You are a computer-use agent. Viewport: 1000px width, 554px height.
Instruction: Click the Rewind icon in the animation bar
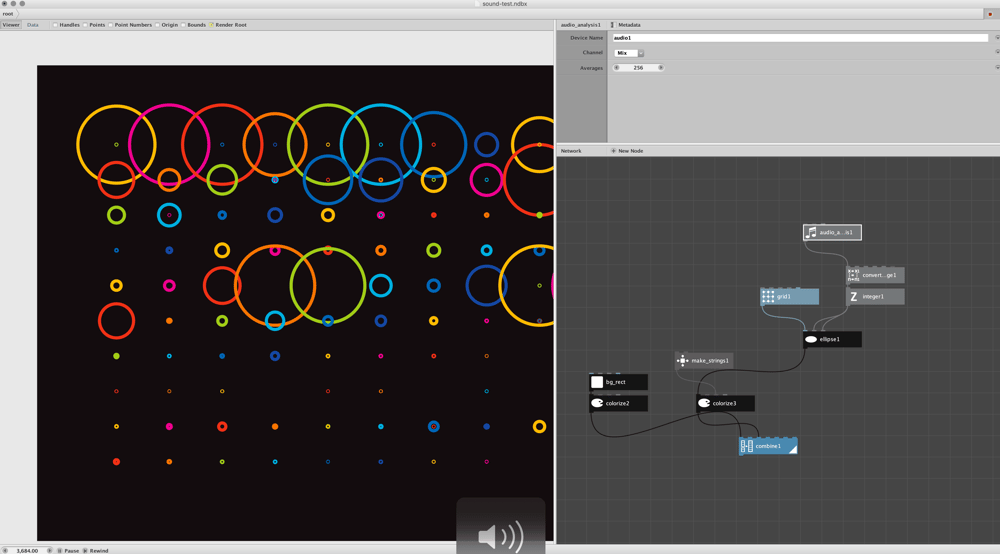point(85,551)
